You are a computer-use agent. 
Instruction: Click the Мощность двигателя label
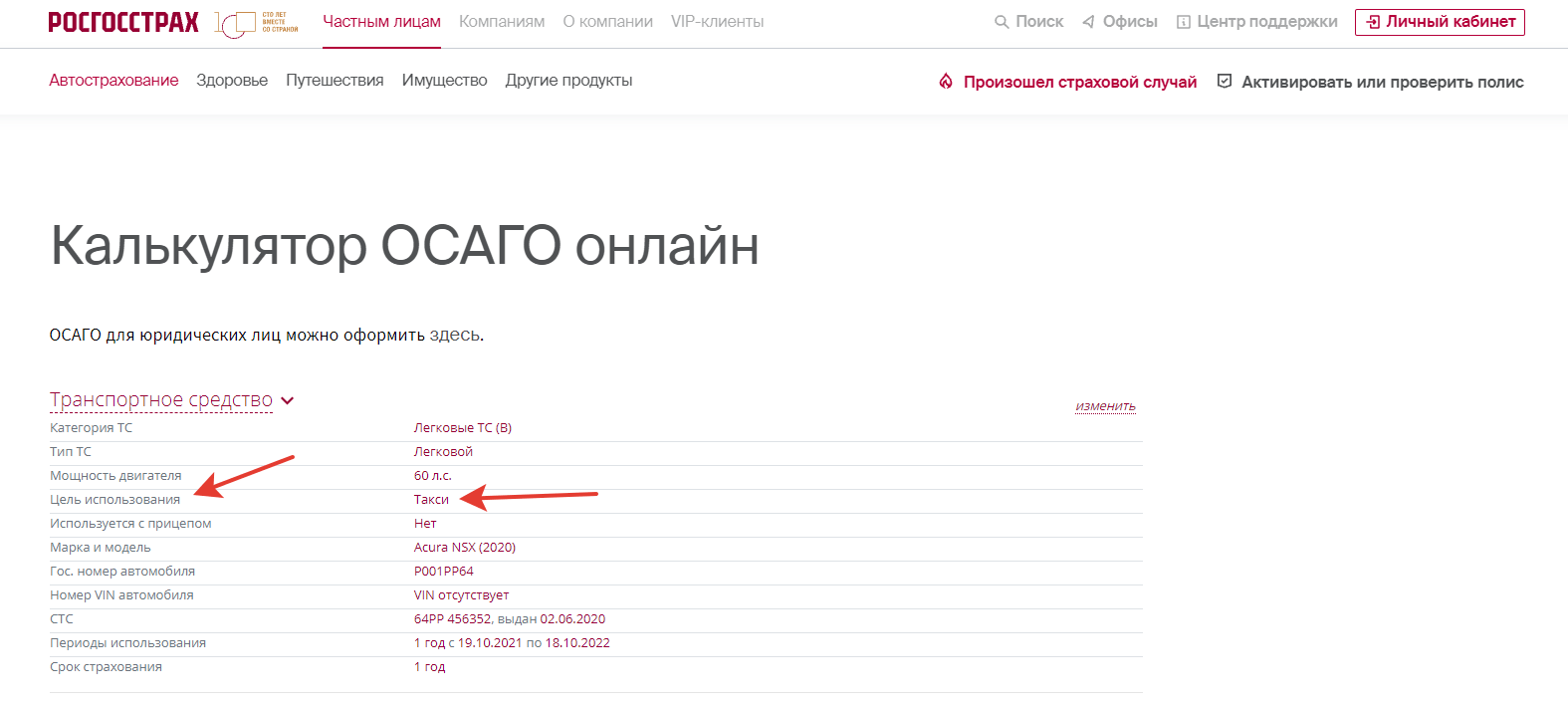point(115,476)
